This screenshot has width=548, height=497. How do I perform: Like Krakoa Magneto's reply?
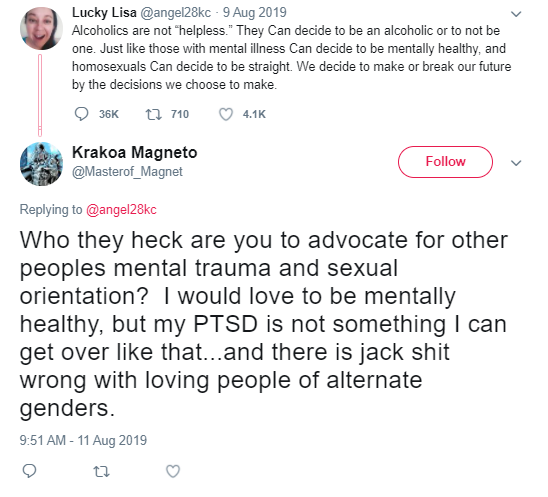pos(173,471)
